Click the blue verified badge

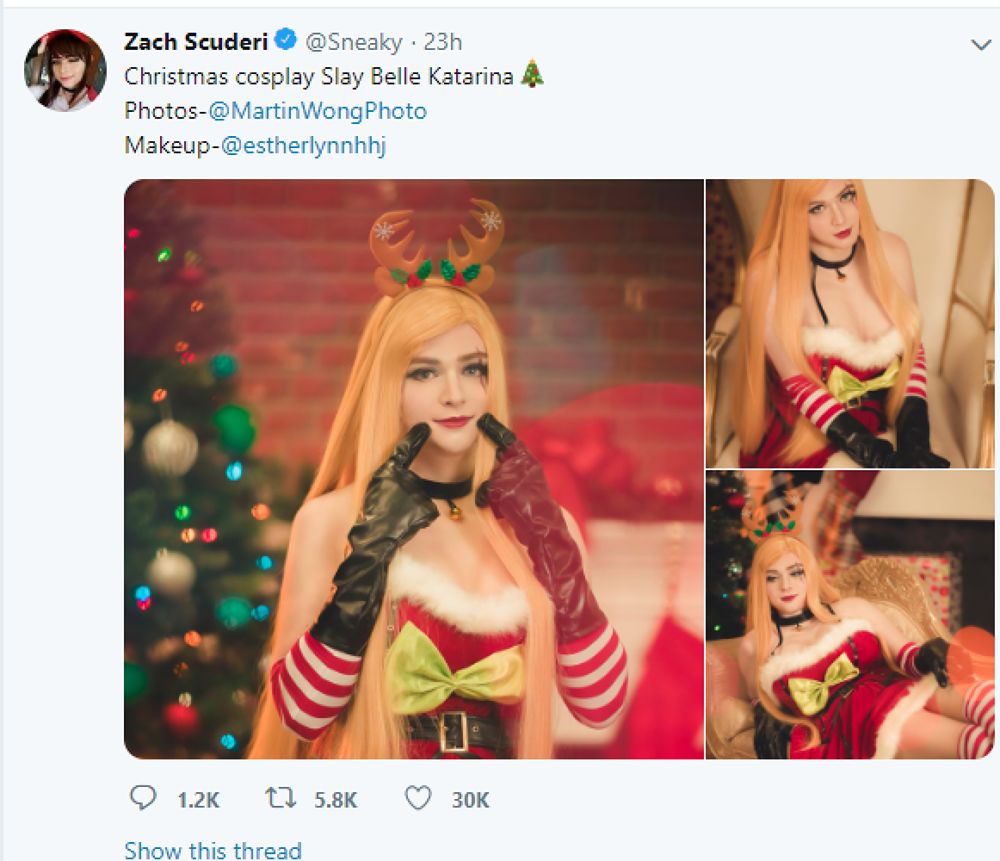click(x=285, y=41)
